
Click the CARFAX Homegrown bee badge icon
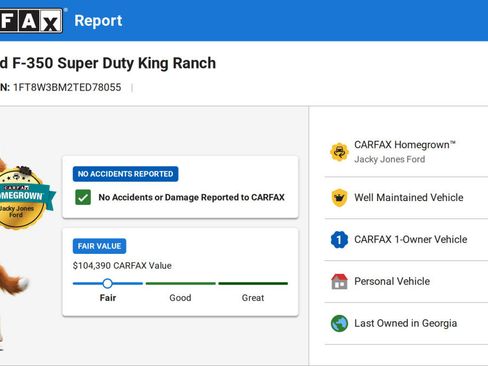pos(339,152)
